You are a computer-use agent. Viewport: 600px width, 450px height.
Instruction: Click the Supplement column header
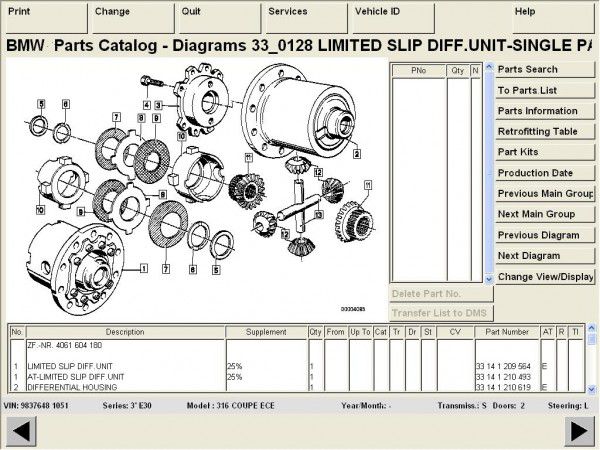coord(266,332)
